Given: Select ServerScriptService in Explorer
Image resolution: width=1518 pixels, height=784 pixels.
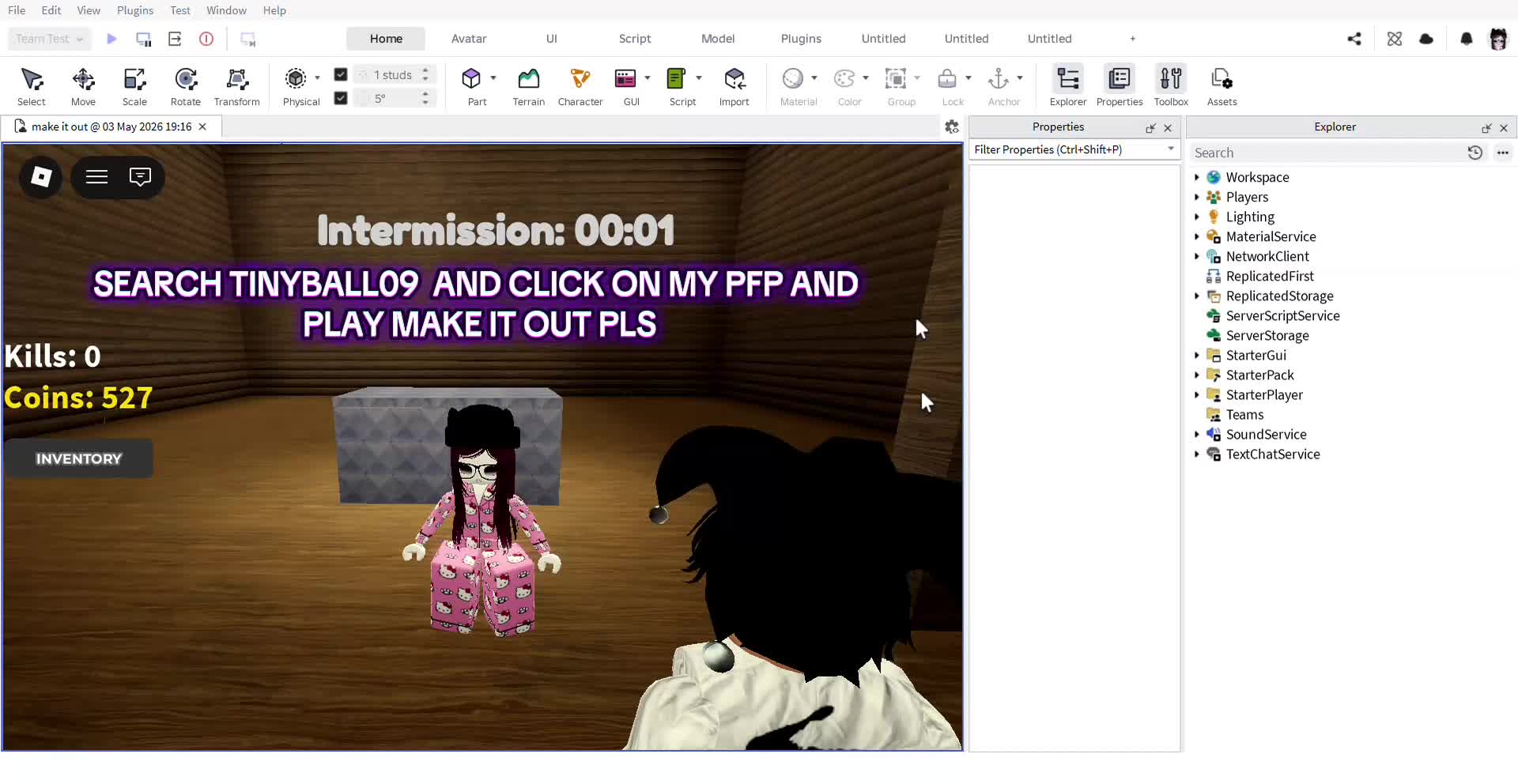Looking at the screenshot, I should tap(1282, 315).
